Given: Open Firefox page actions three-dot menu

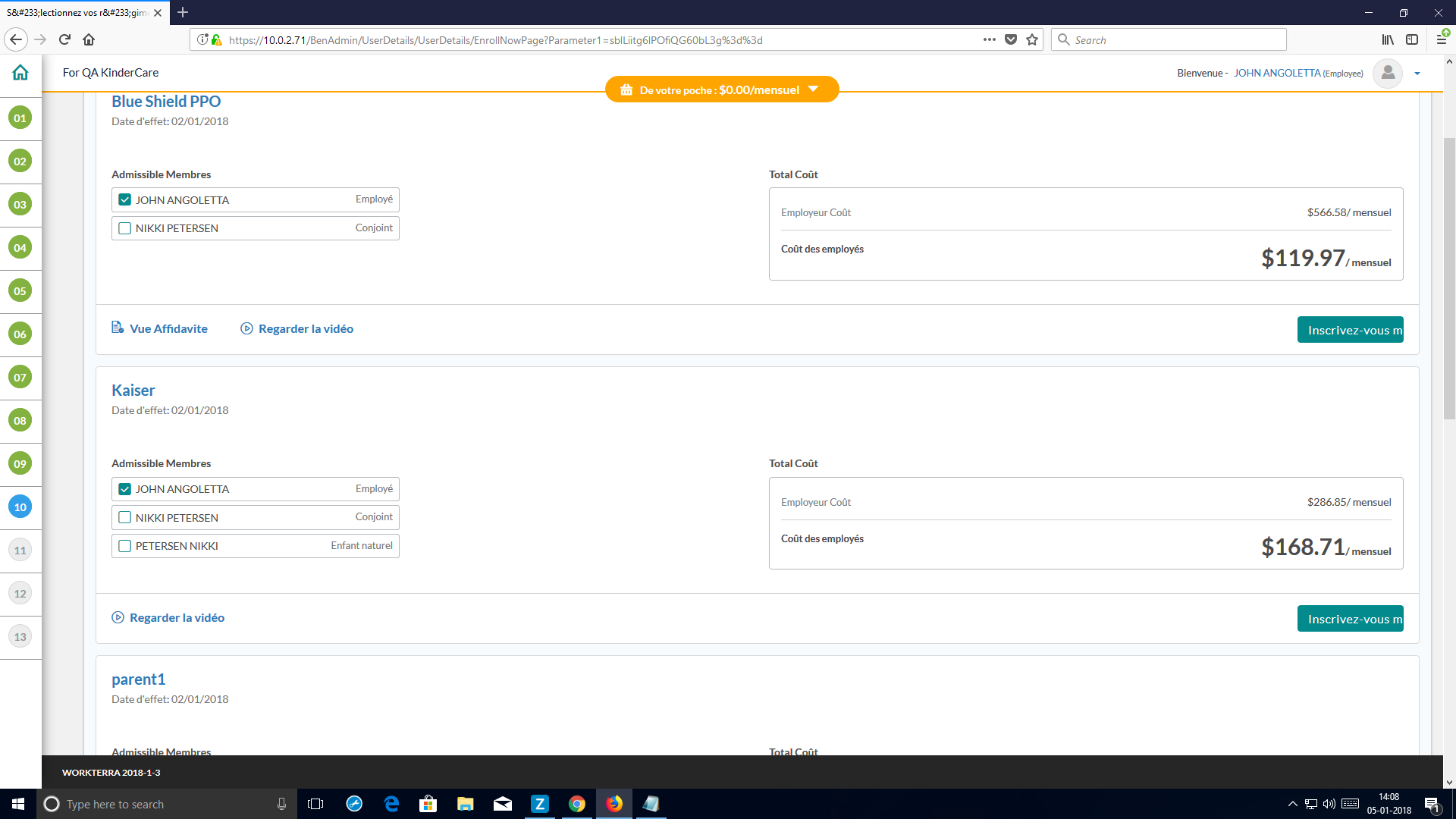Looking at the screenshot, I should coord(989,40).
